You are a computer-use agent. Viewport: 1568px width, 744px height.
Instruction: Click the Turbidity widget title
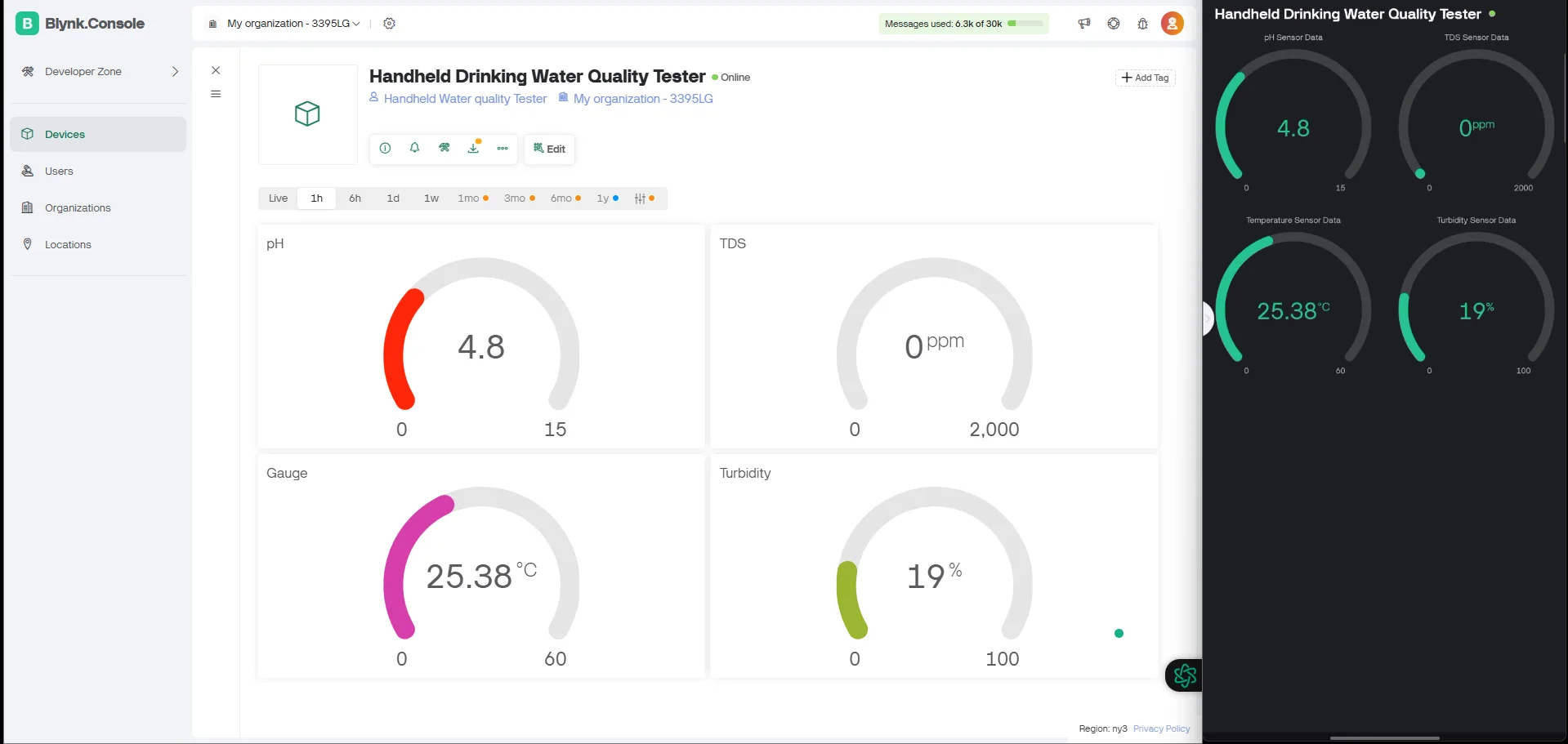pos(745,473)
